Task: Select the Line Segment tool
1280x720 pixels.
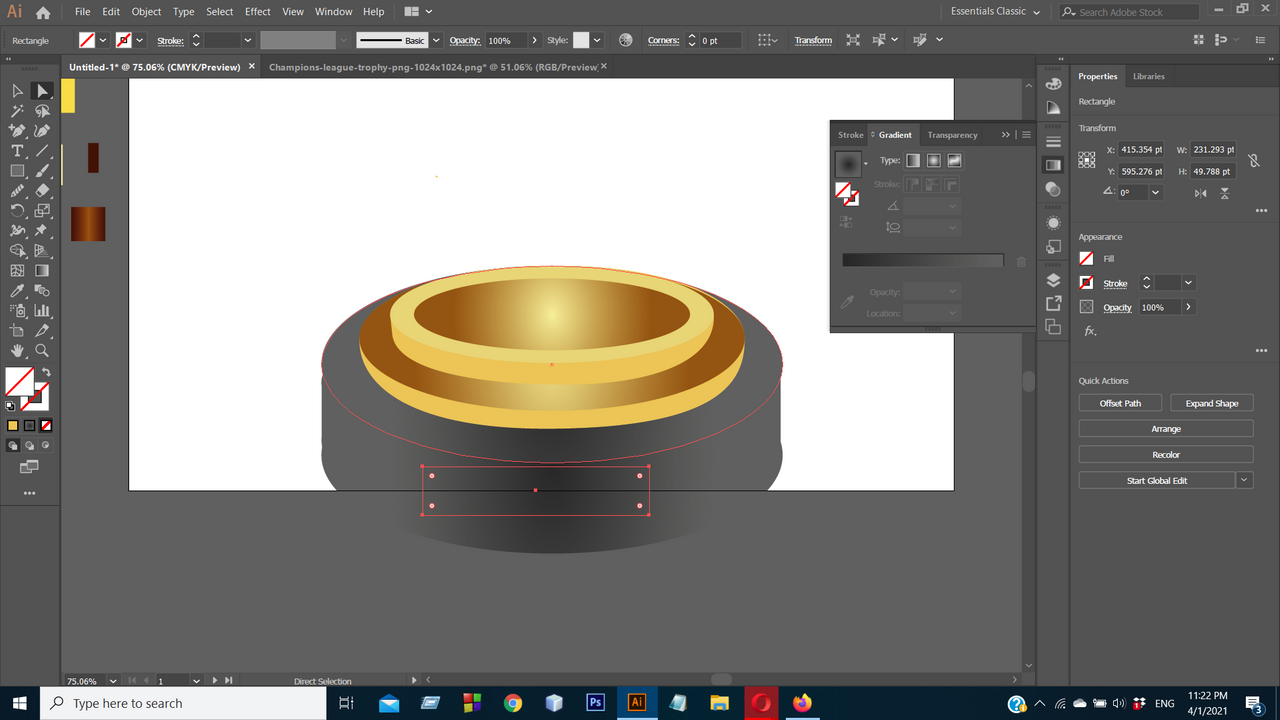Action: (42, 151)
